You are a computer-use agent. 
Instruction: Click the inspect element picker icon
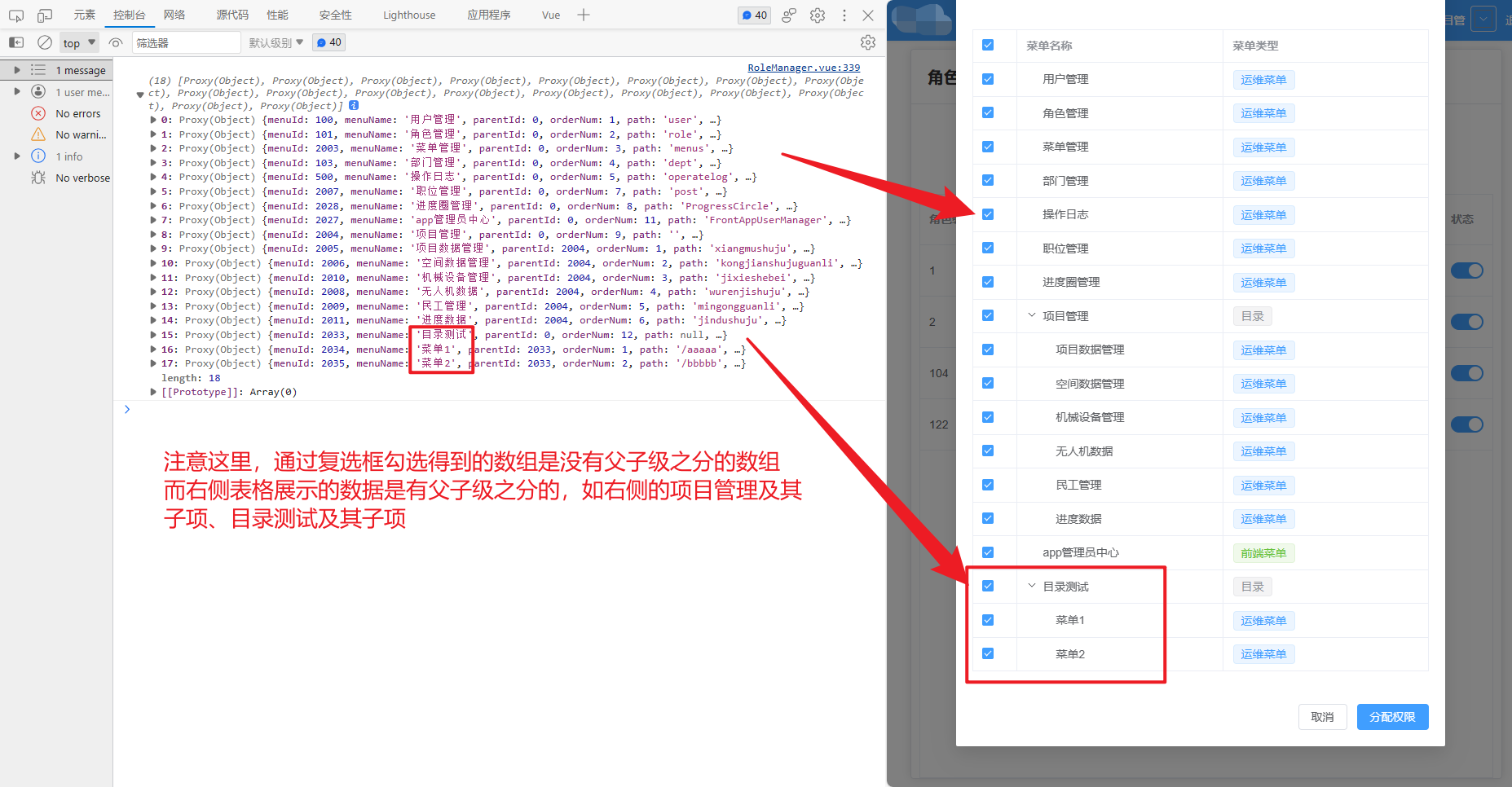[x=16, y=15]
